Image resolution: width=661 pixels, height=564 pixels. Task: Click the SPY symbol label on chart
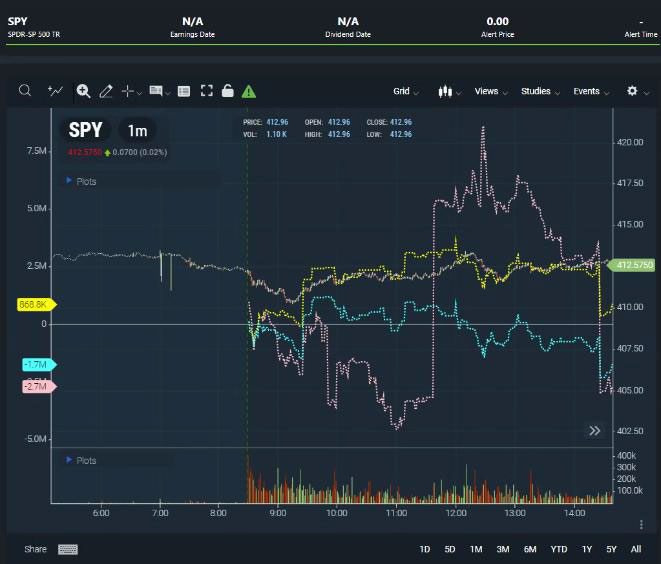(86, 130)
